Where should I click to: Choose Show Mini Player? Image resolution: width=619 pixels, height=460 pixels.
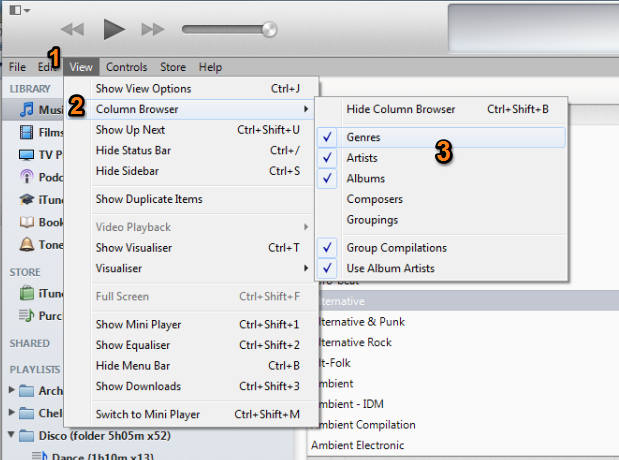coord(191,325)
